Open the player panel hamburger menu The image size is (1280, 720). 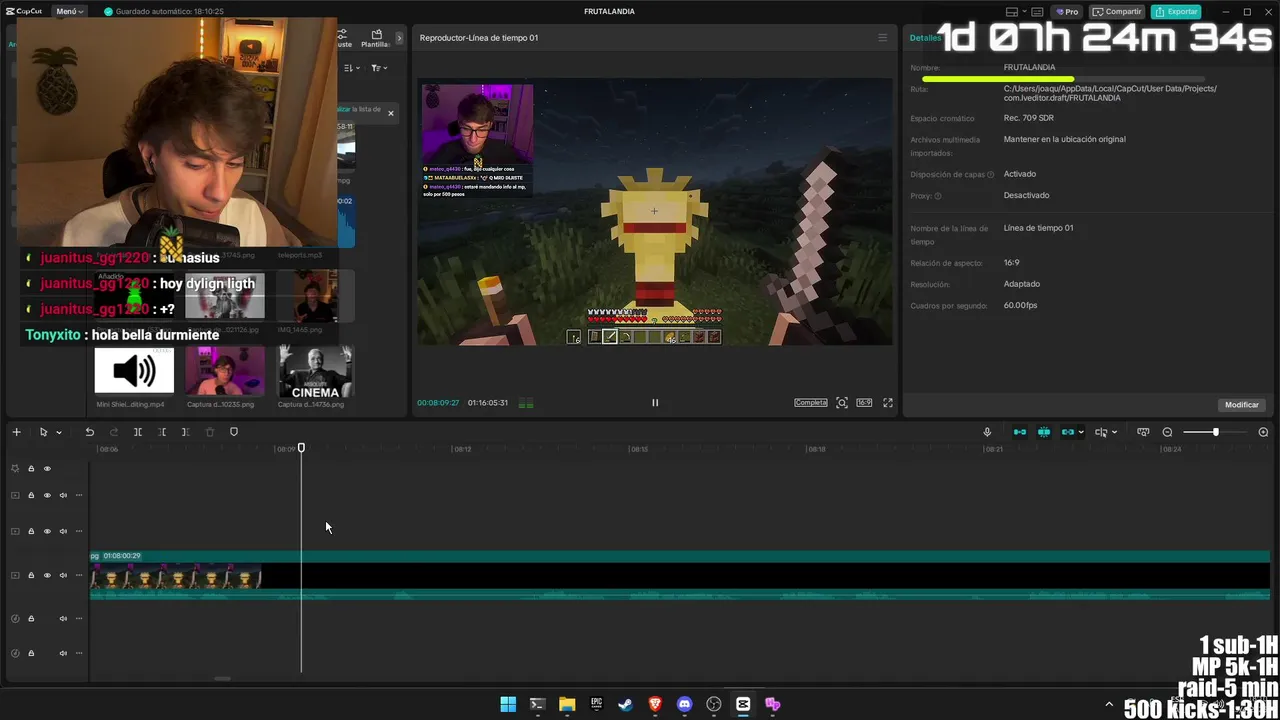click(882, 38)
